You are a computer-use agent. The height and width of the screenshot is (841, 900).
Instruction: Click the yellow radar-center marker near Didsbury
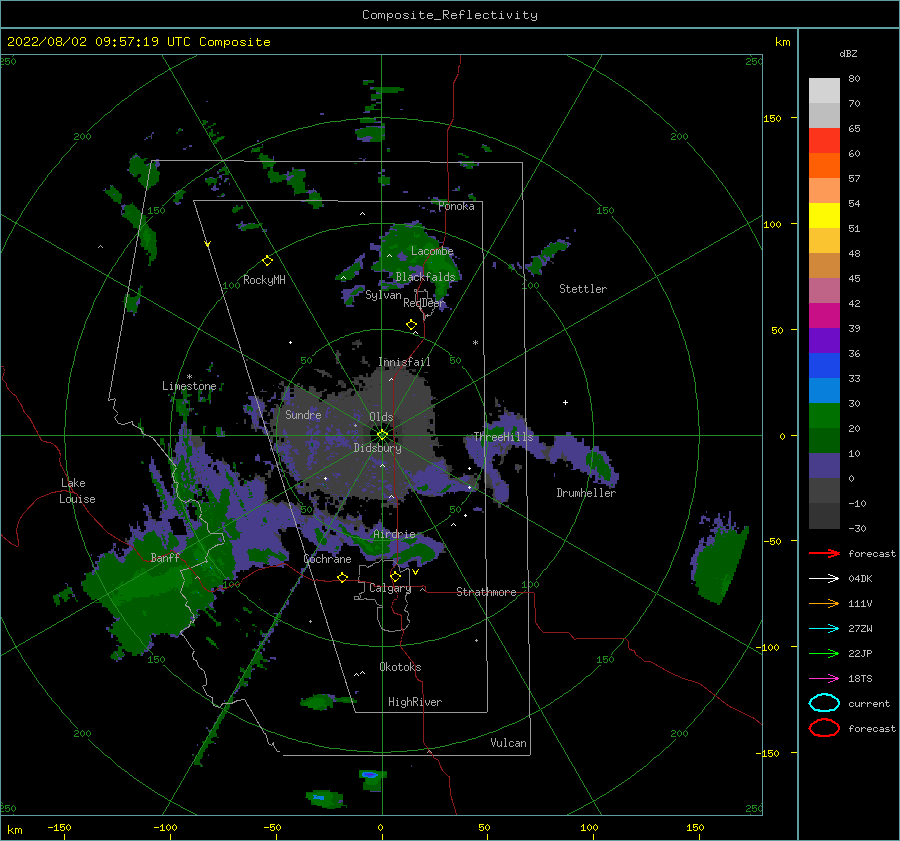(382, 435)
